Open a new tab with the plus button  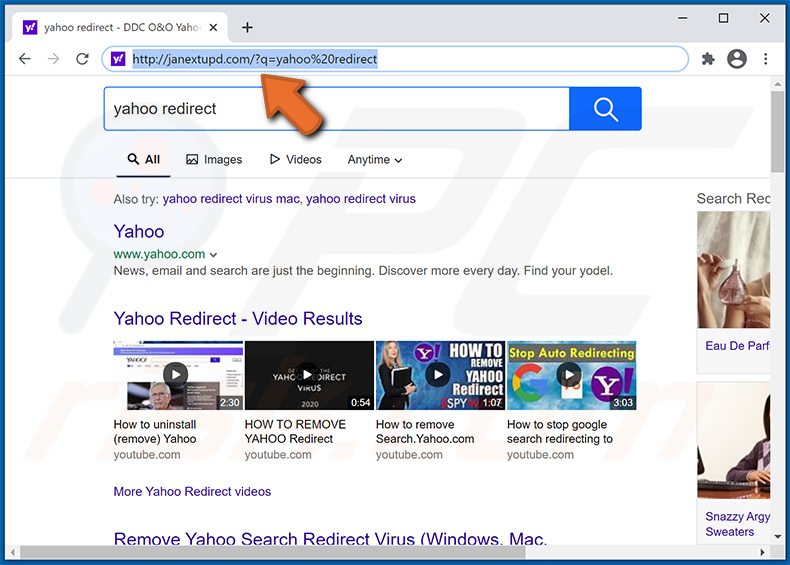(x=247, y=27)
